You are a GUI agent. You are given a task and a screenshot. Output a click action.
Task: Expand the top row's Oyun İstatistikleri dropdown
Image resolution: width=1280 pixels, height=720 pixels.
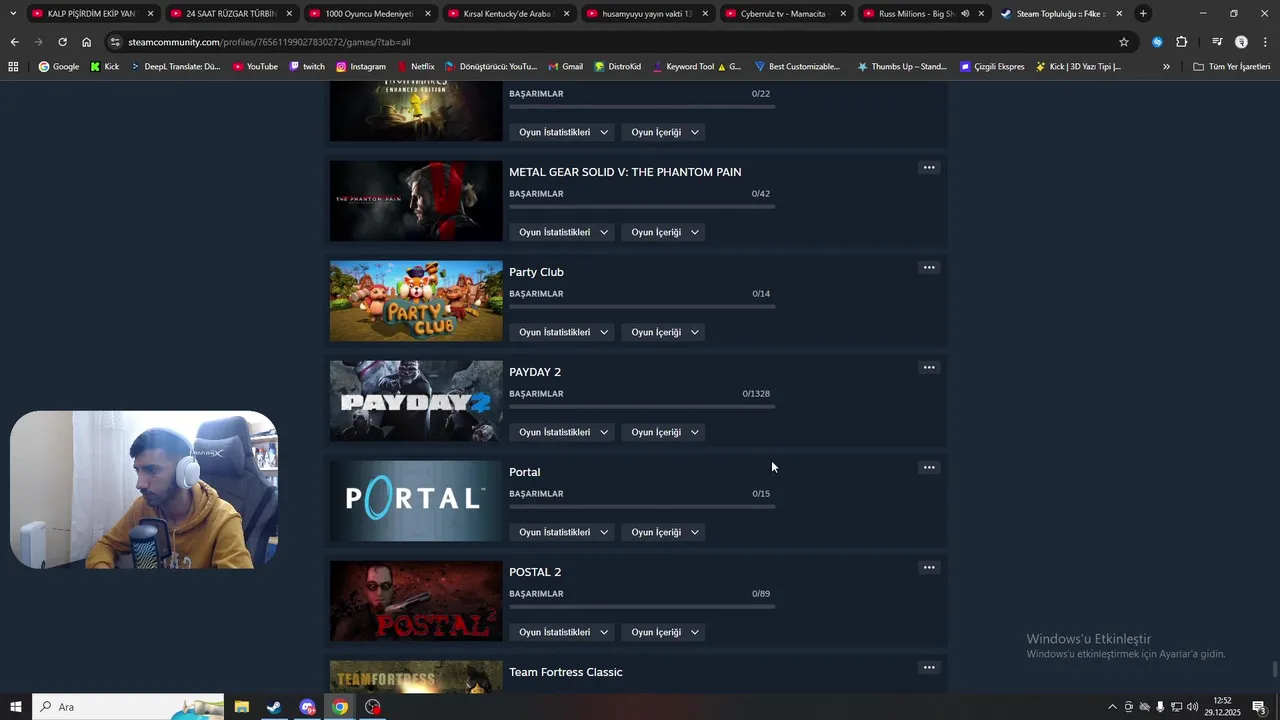[563, 132]
